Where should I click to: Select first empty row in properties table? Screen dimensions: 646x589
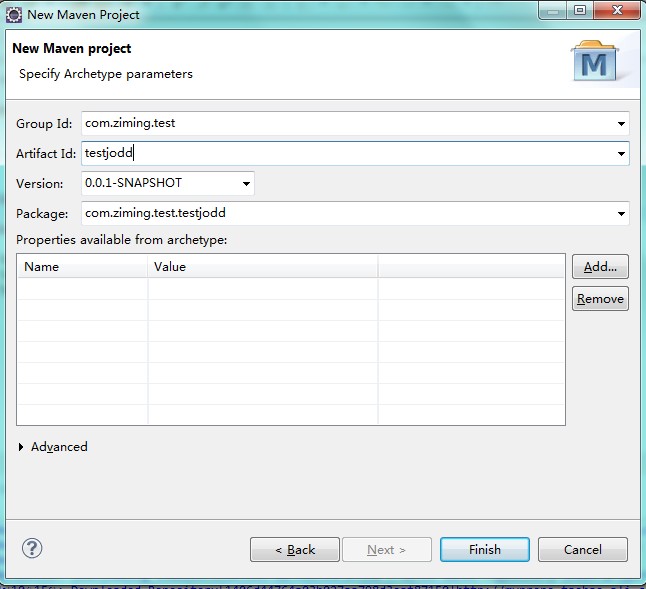(x=290, y=289)
